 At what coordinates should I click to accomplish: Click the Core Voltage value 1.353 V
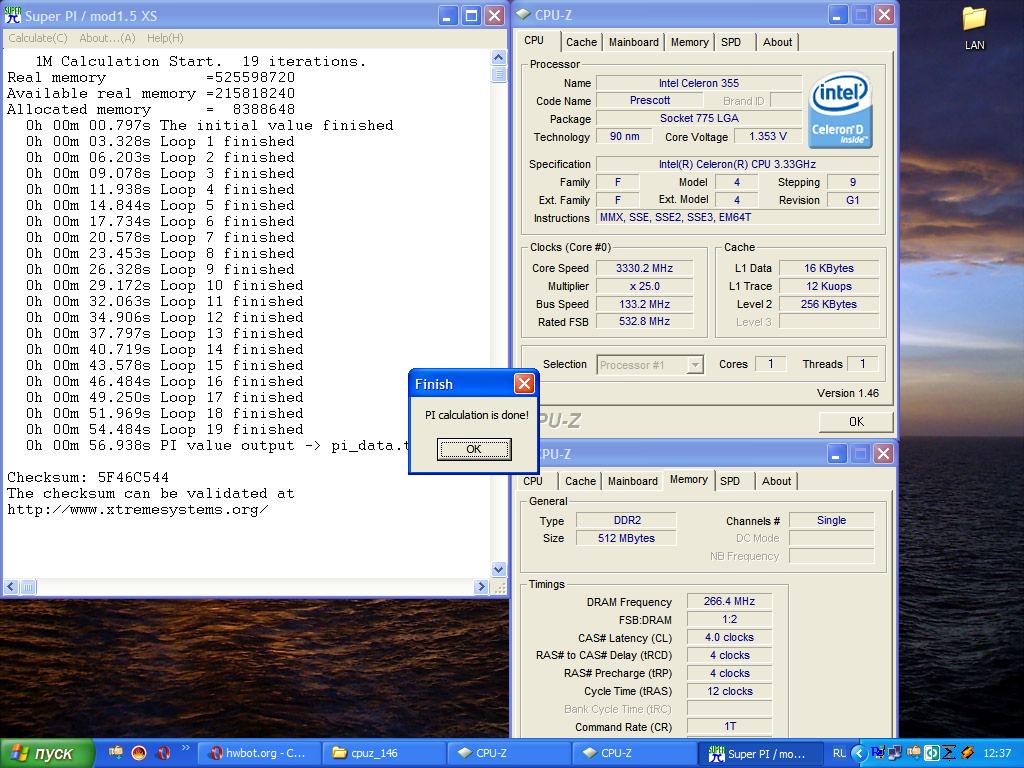tap(767, 136)
